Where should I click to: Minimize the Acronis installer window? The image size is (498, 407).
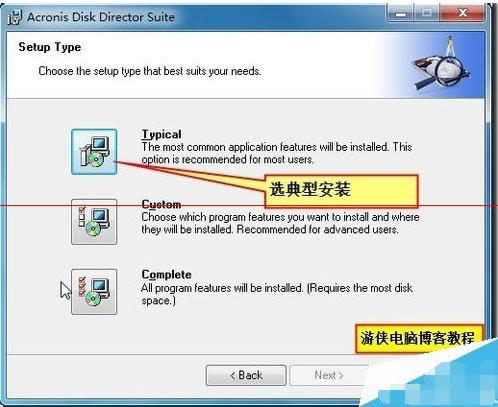coord(401,14)
